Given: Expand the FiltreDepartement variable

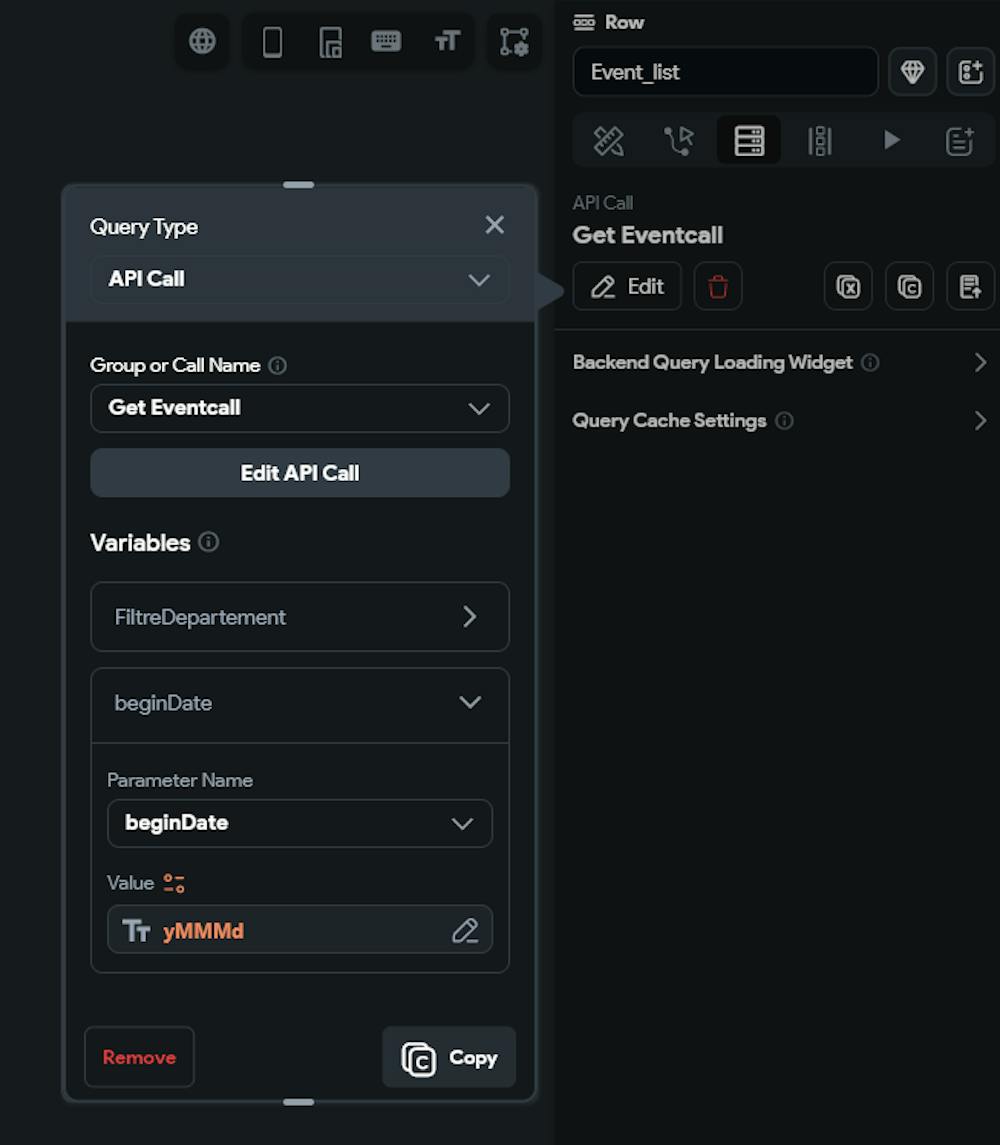Looking at the screenshot, I should [299, 617].
